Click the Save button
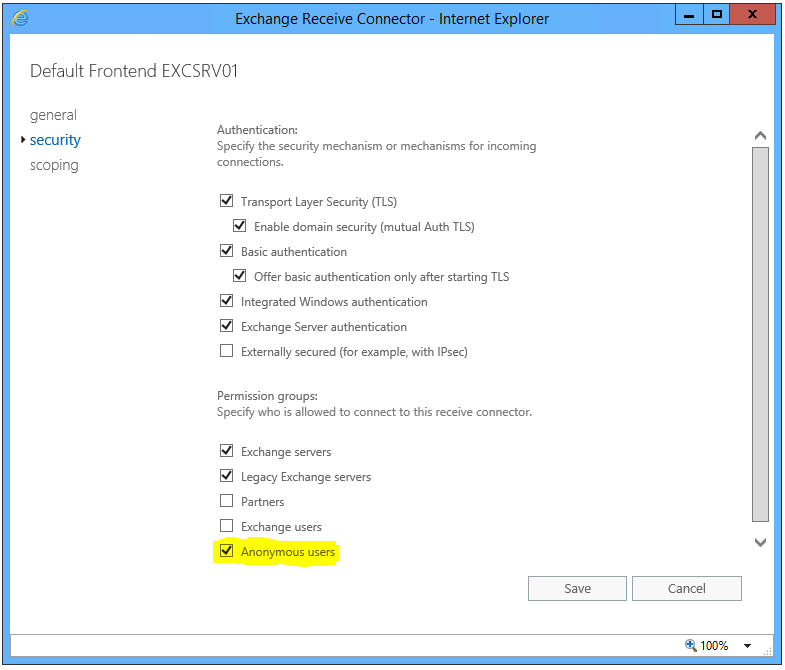Viewport: 785px width, 670px height. point(577,588)
